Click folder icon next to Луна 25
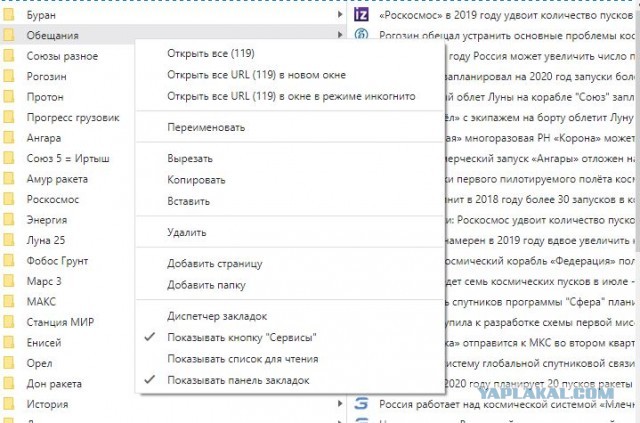Screen dimensions: 640x423 (x=9, y=240)
